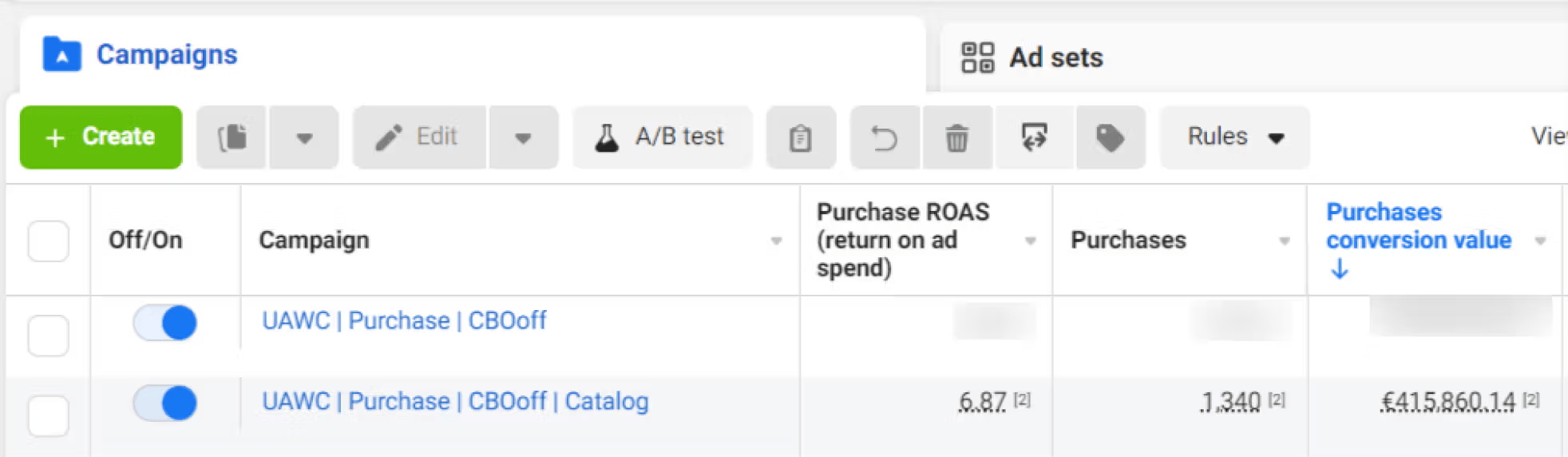Open the duplicate options dropdown arrow

(x=304, y=137)
